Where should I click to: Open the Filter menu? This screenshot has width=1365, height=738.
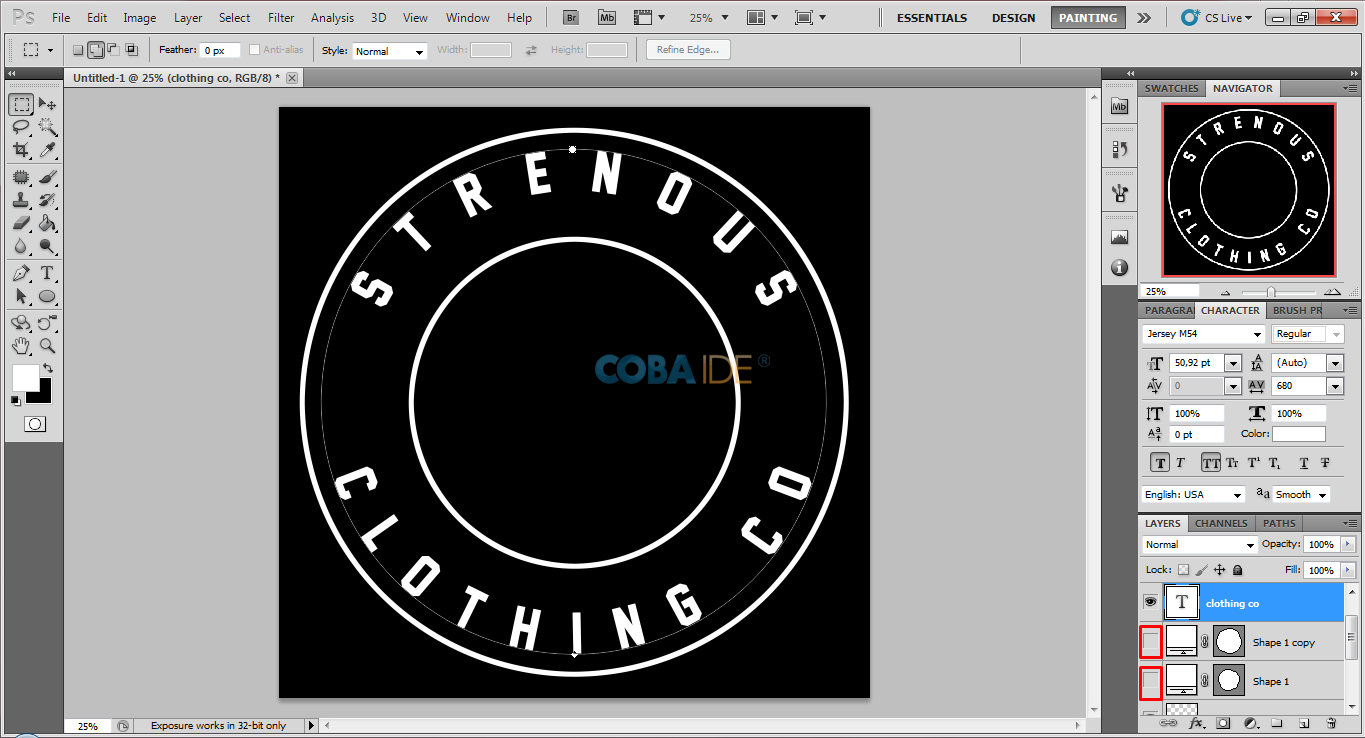(281, 18)
